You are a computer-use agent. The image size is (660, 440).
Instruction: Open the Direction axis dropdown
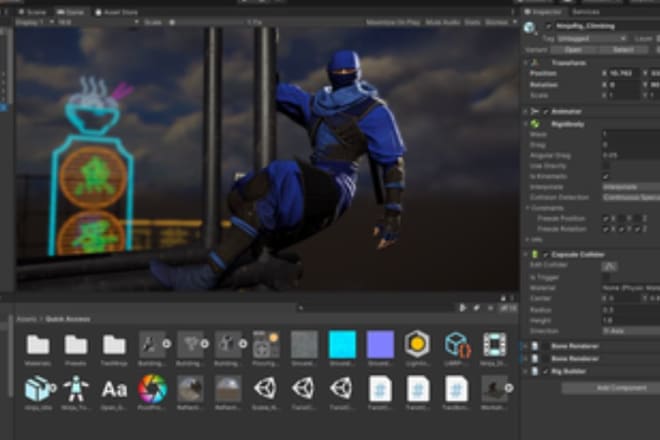[x=631, y=331]
